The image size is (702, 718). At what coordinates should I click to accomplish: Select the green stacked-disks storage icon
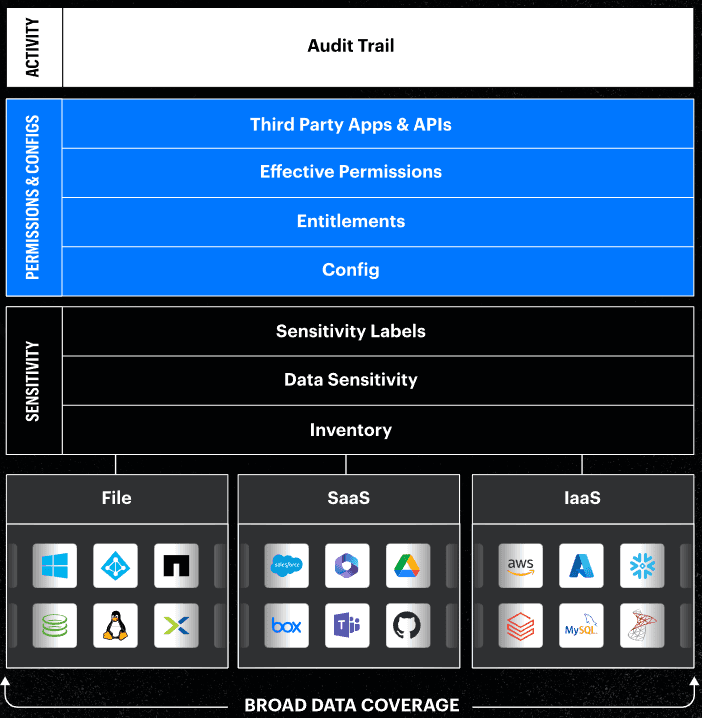tap(55, 626)
